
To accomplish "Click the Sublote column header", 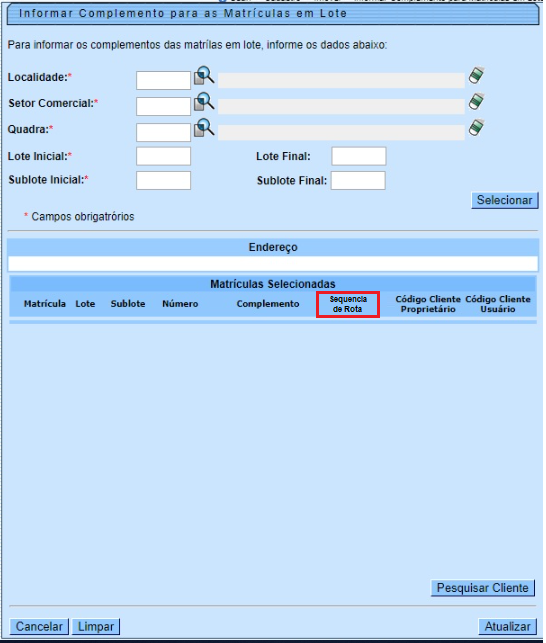I will pos(128,304).
